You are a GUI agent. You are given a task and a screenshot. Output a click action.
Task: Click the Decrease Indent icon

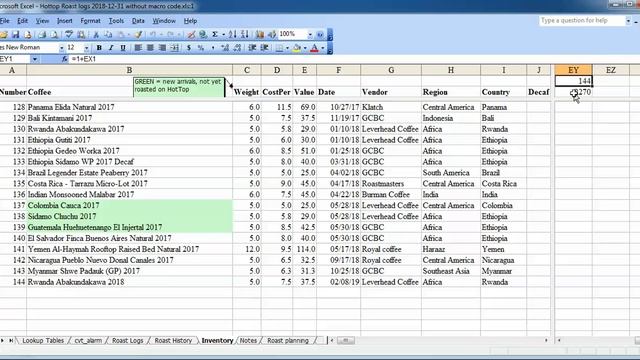point(252,48)
